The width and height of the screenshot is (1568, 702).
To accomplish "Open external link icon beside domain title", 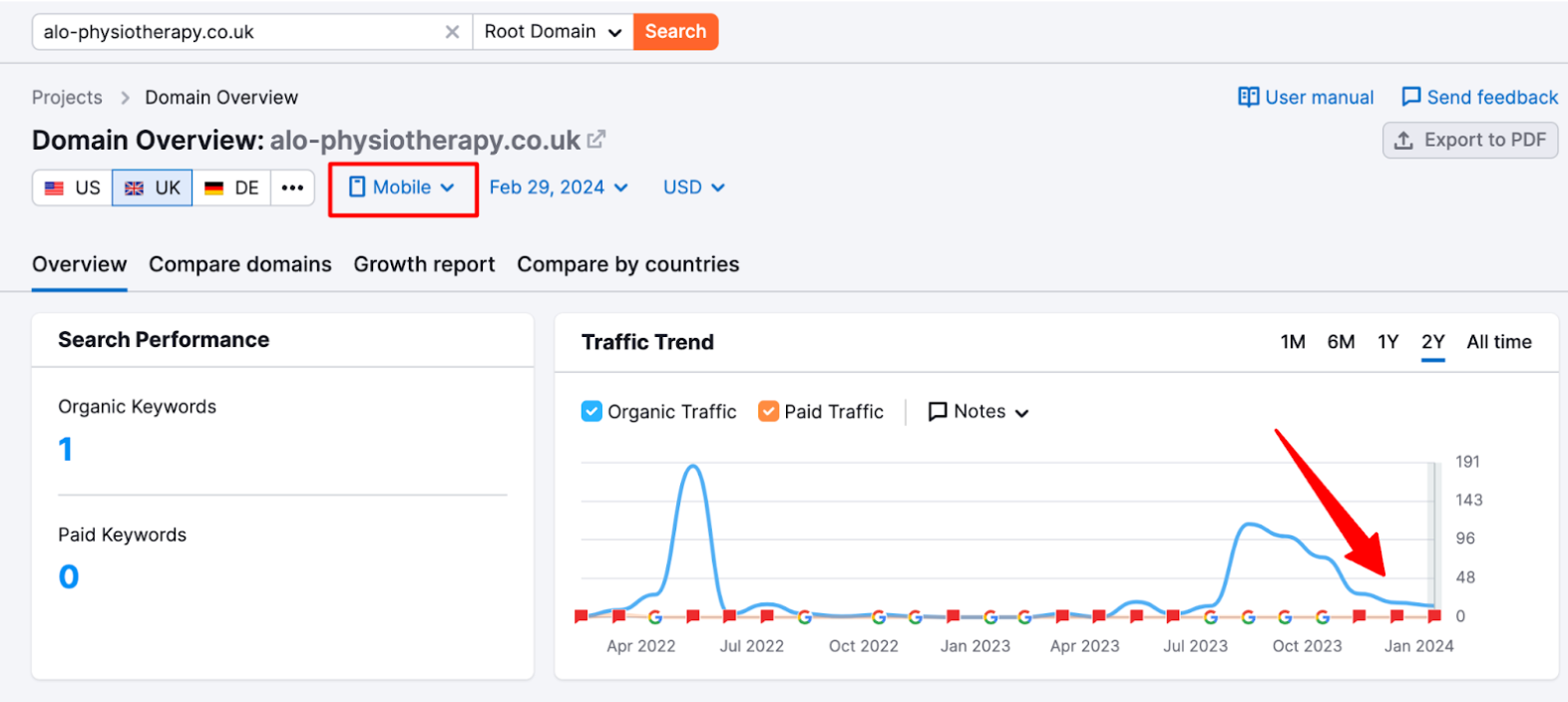I will tap(596, 140).
